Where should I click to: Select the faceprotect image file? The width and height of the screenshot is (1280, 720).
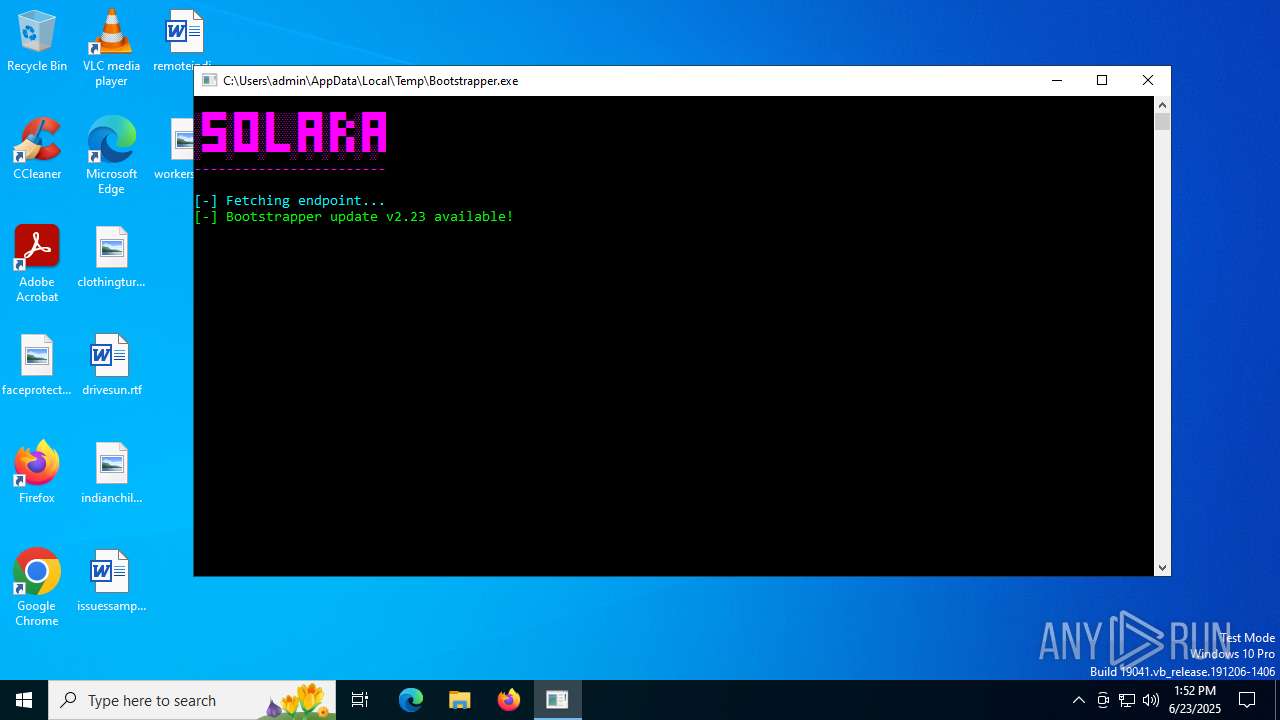point(37,364)
